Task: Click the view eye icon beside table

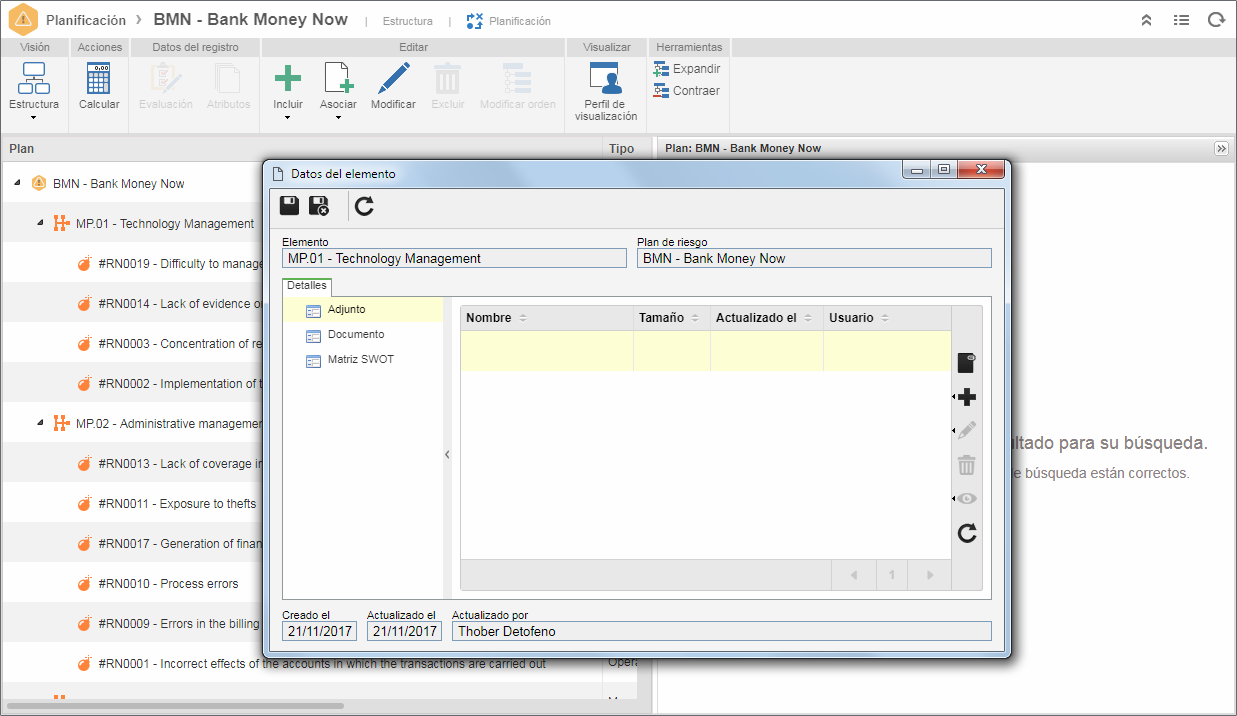Action: pyautogui.click(x=966, y=499)
